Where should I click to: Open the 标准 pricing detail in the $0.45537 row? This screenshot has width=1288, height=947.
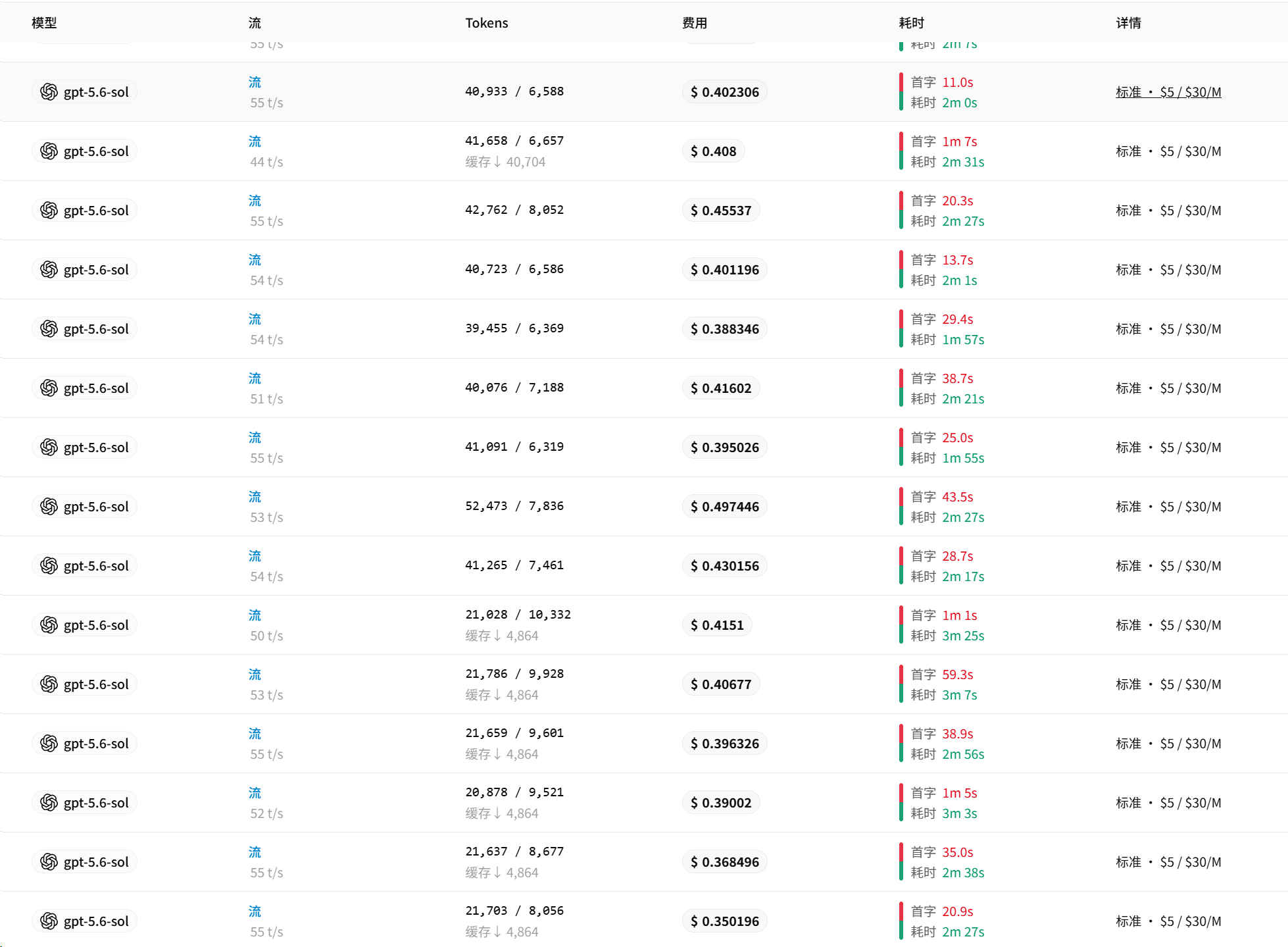tap(1168, 211)
